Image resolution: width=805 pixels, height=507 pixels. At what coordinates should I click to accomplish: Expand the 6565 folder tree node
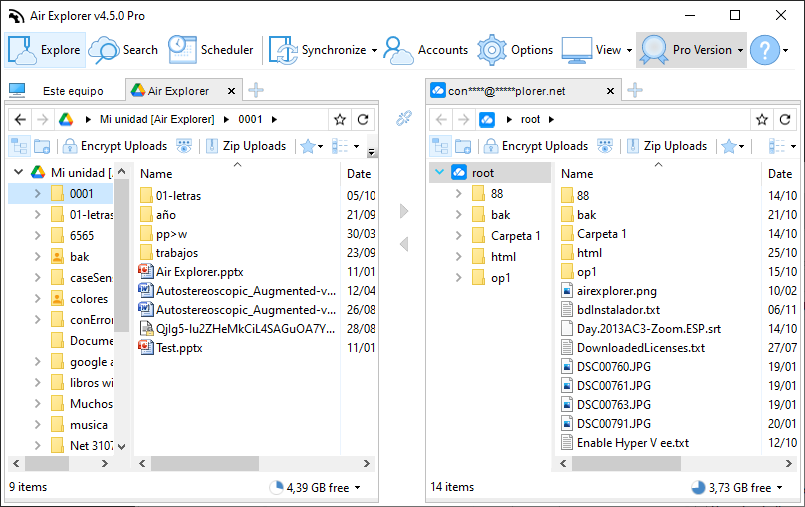(37, 236)
